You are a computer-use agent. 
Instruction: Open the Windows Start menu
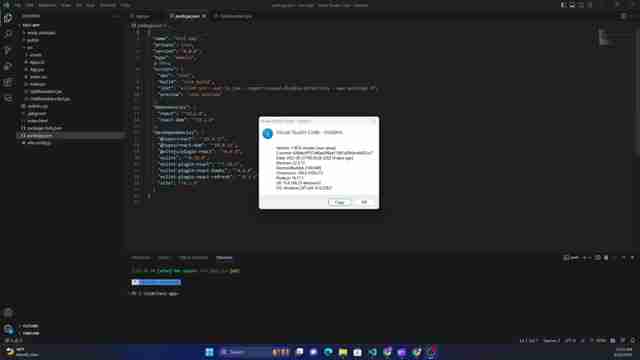pos(209,352)
